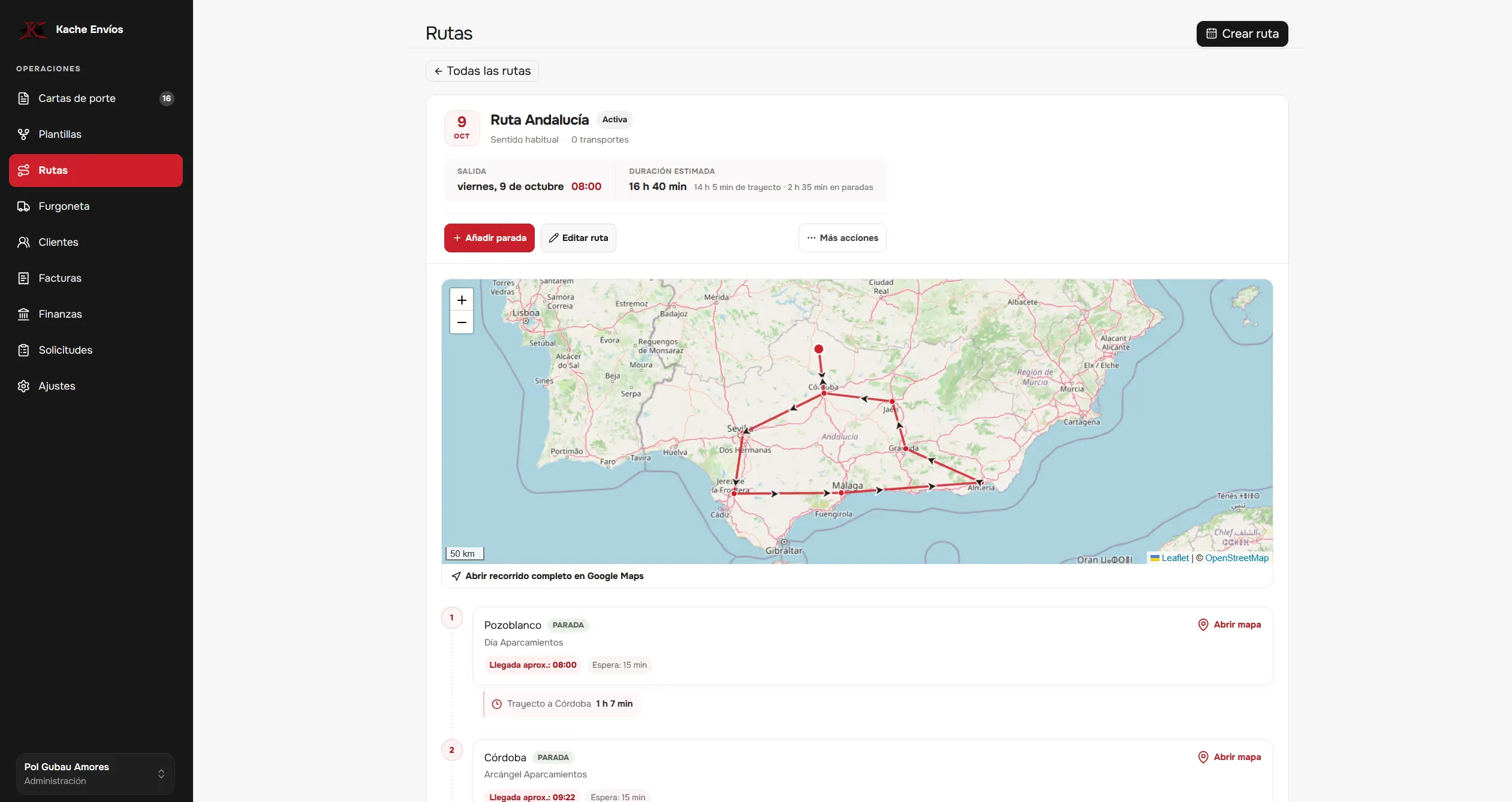Click the 50 km map scale
The width and height of the screenshot is (1512, 802).
click(x=464, y=554)
